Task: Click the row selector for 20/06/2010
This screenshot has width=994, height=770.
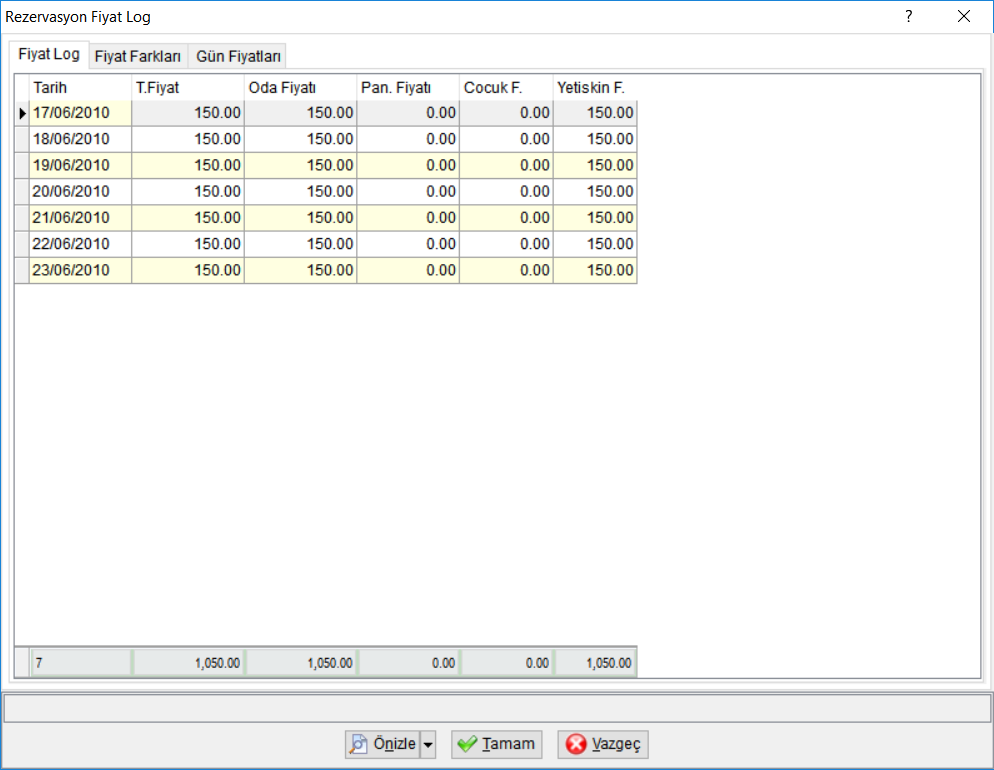Action: click(x=22, y=191)
